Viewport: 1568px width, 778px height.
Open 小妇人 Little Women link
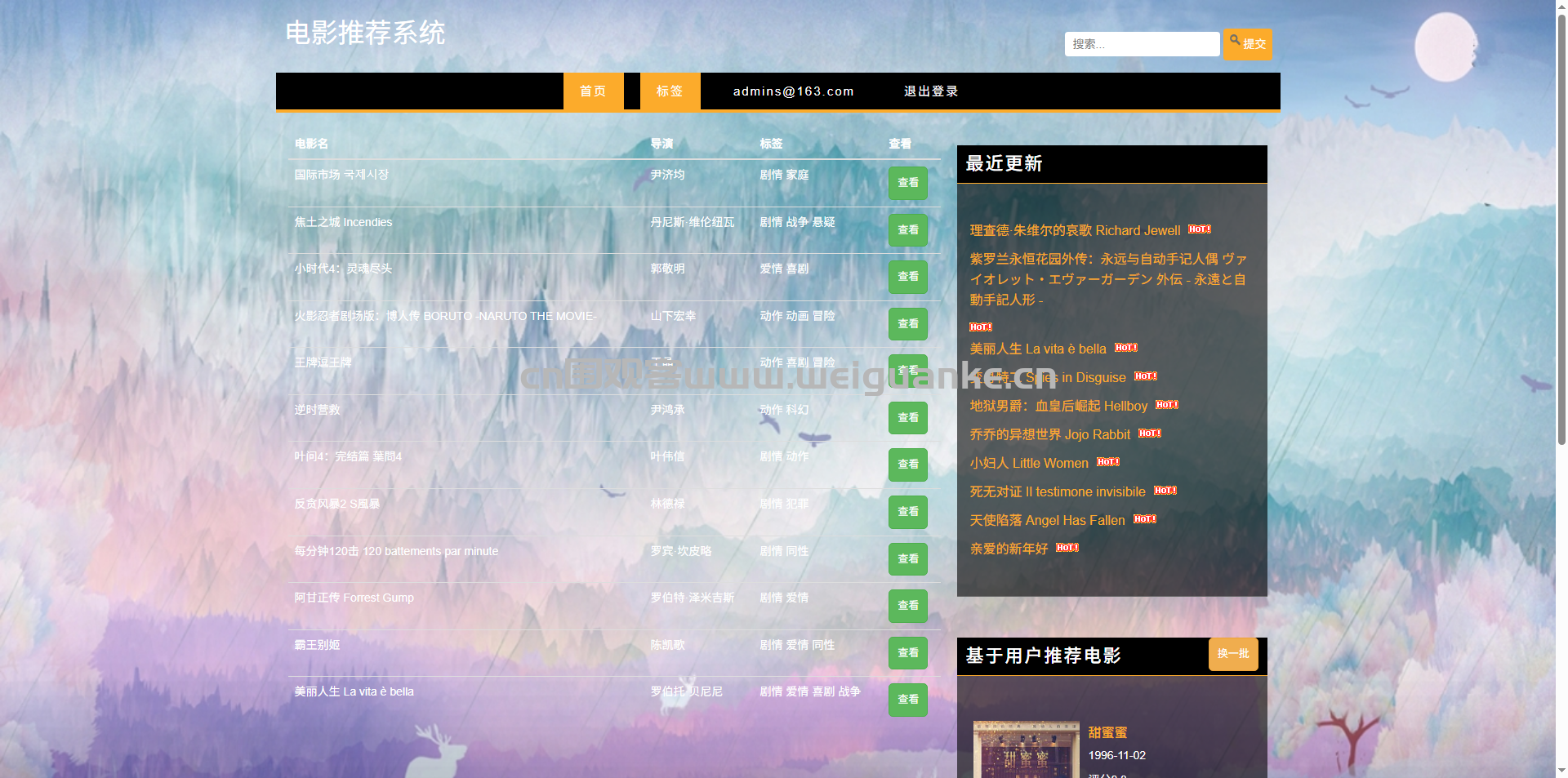pos(1029,463)
